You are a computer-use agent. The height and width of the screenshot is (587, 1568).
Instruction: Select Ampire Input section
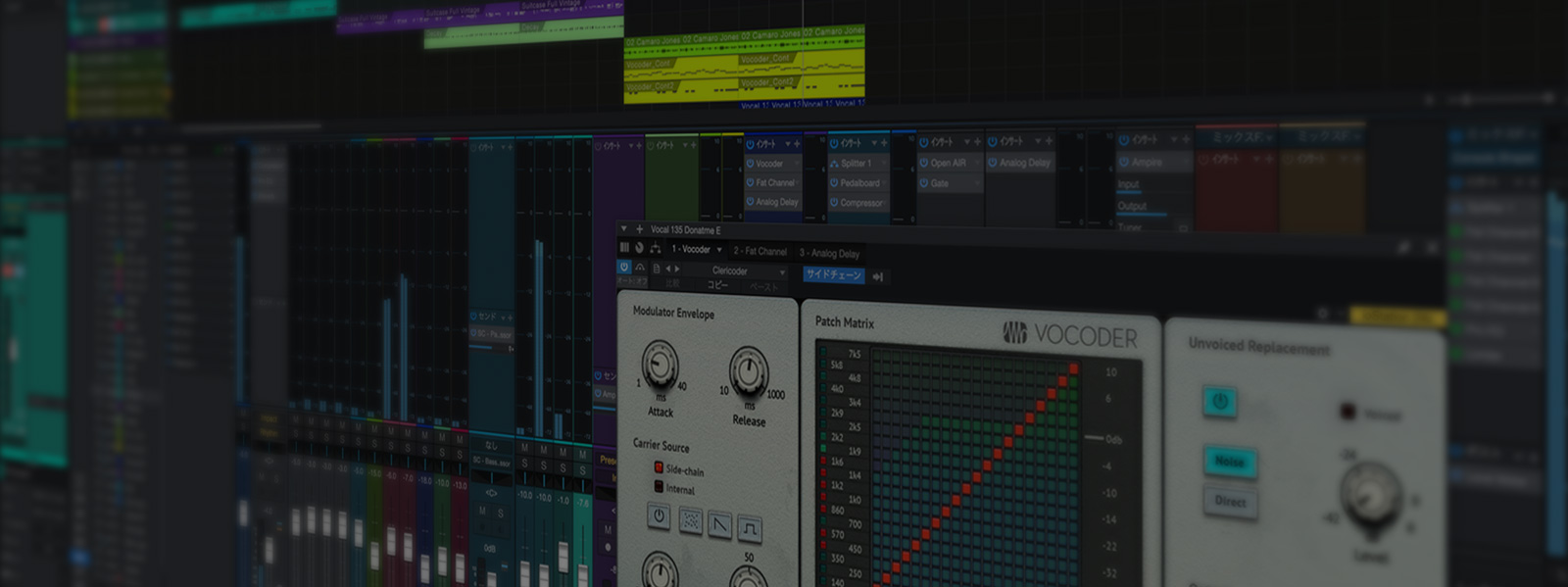[1129, 184]
